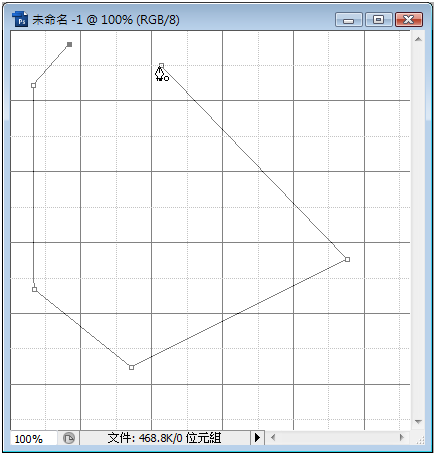
Task: Maximize the document window
Action: tap(378, 20)
